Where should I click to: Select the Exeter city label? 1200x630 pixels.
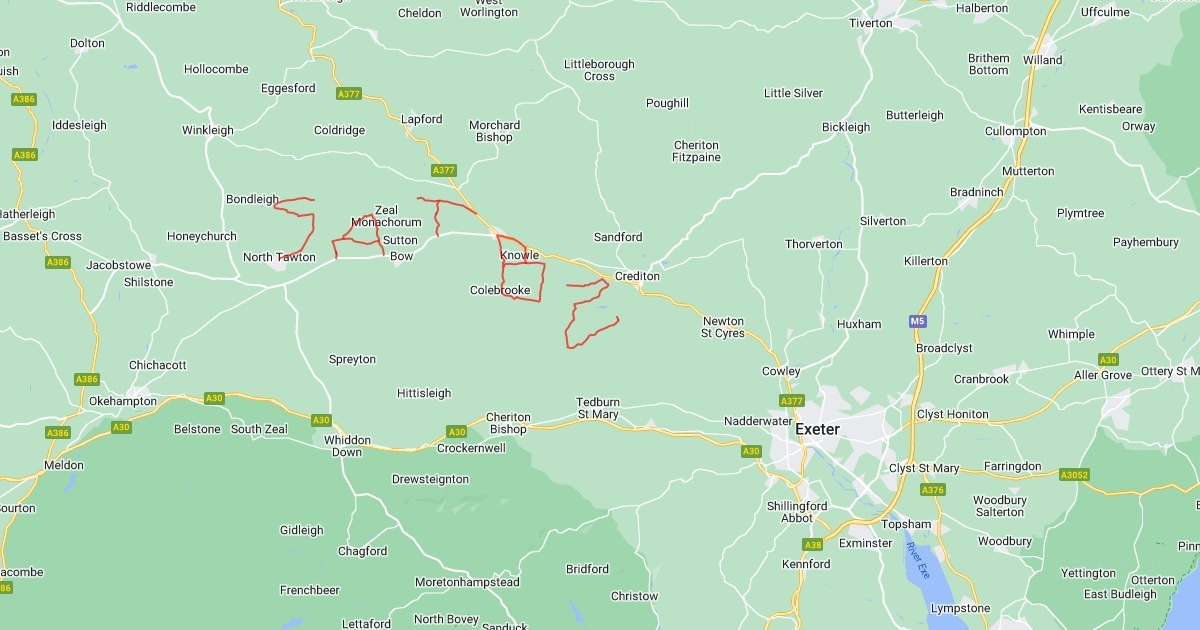coord(817,430)
